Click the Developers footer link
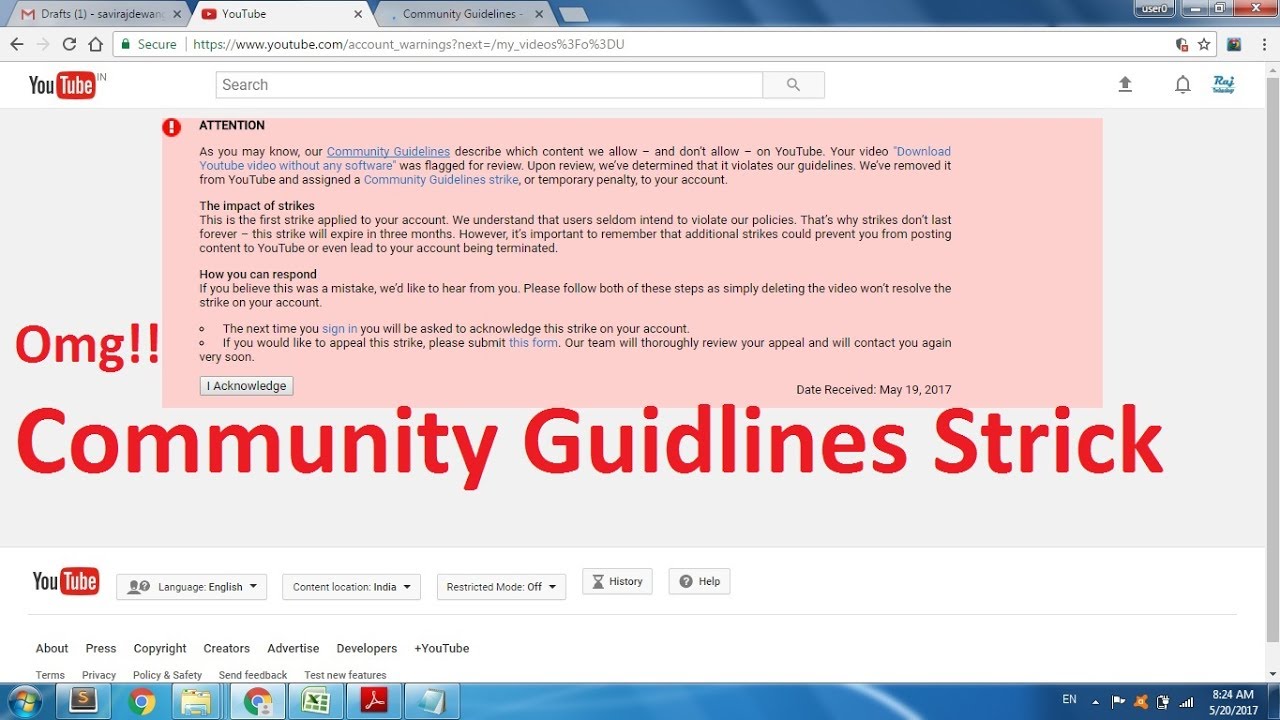 pyautogui.click(x=367, y=648)
